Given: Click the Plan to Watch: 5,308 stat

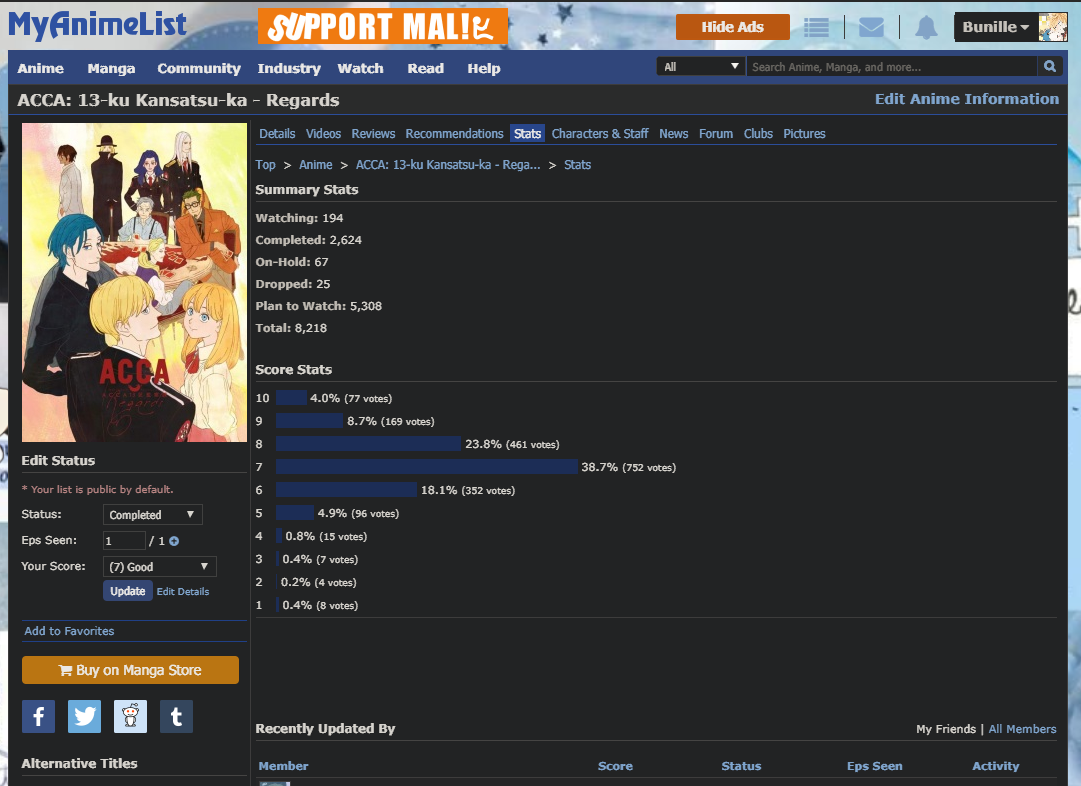Looking at the screenshot, I should point(319,306).
